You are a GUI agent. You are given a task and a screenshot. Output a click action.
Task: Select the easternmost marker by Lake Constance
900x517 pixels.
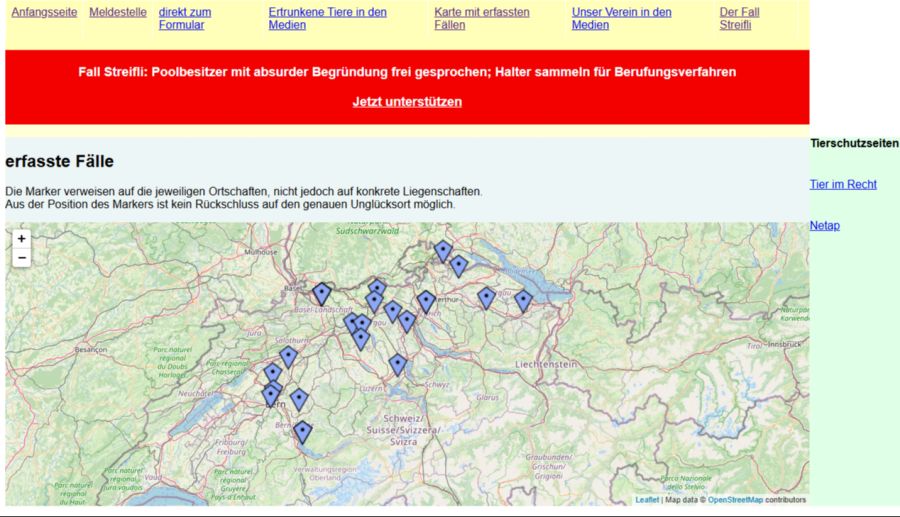(x=523, y=301)
